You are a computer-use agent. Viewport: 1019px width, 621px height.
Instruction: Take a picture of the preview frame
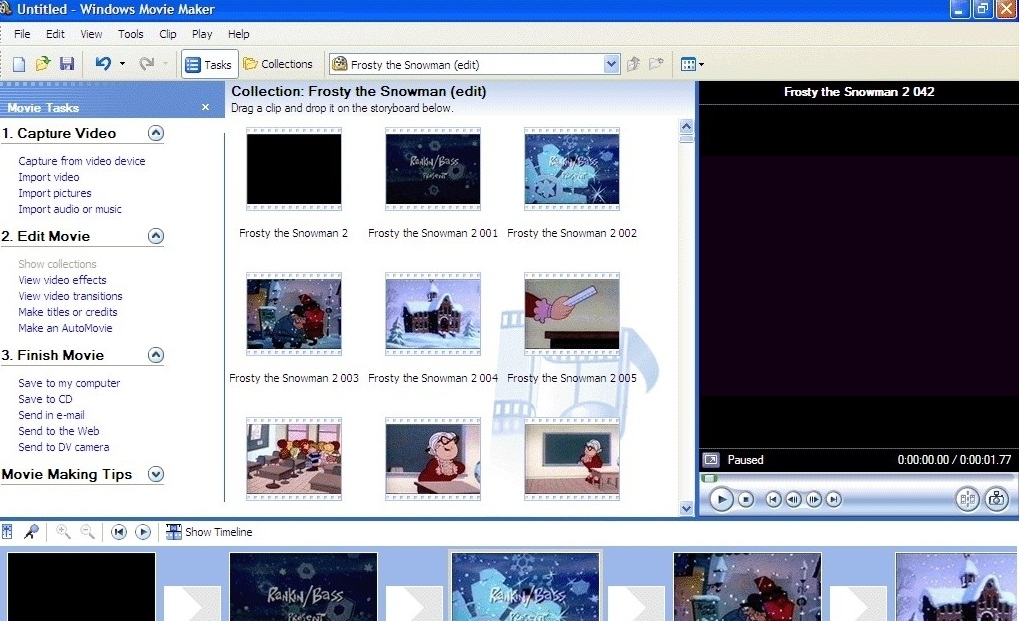(x=996, y=499)
